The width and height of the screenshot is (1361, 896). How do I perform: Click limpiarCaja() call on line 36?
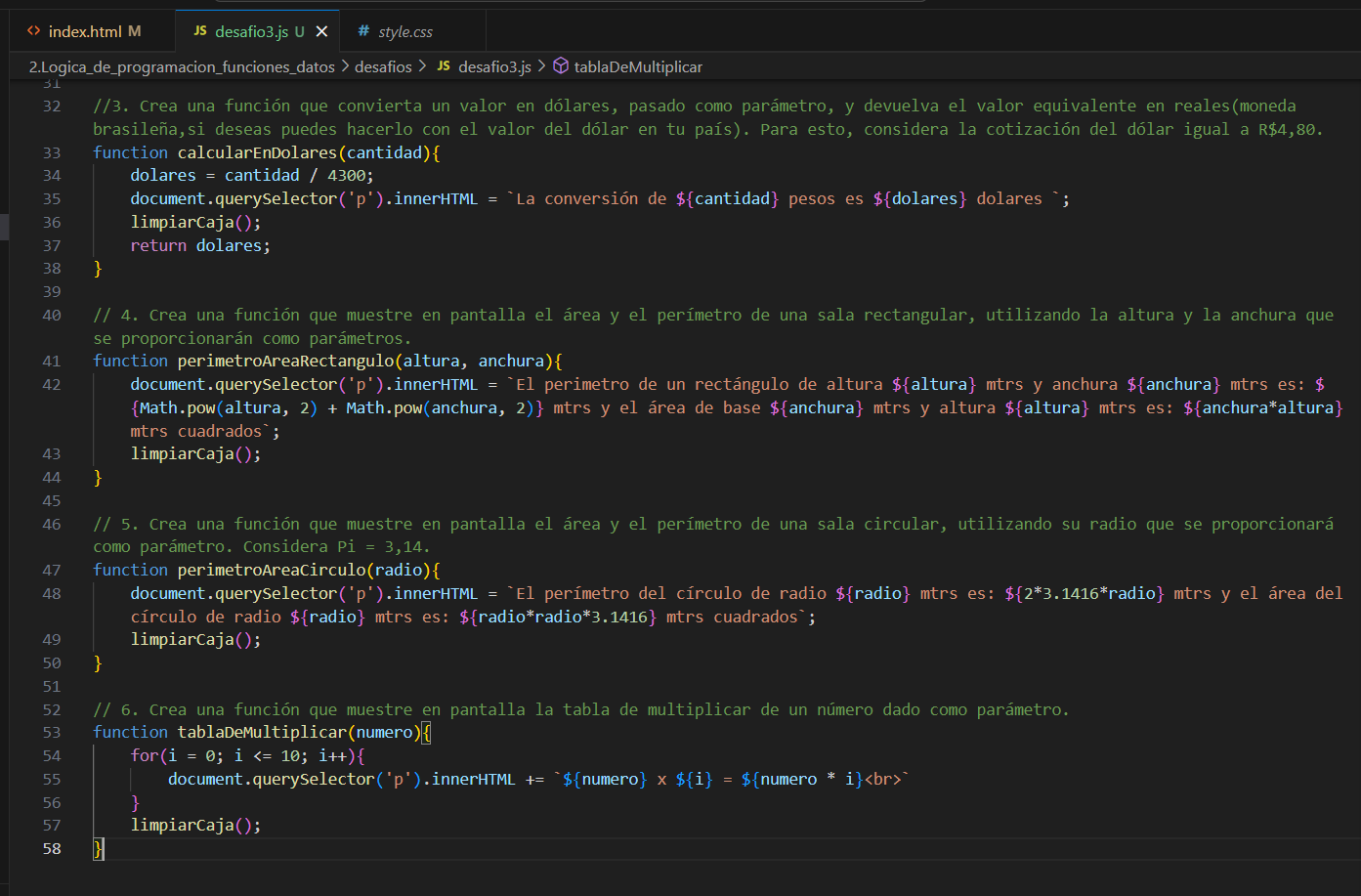tap(195, 222)
